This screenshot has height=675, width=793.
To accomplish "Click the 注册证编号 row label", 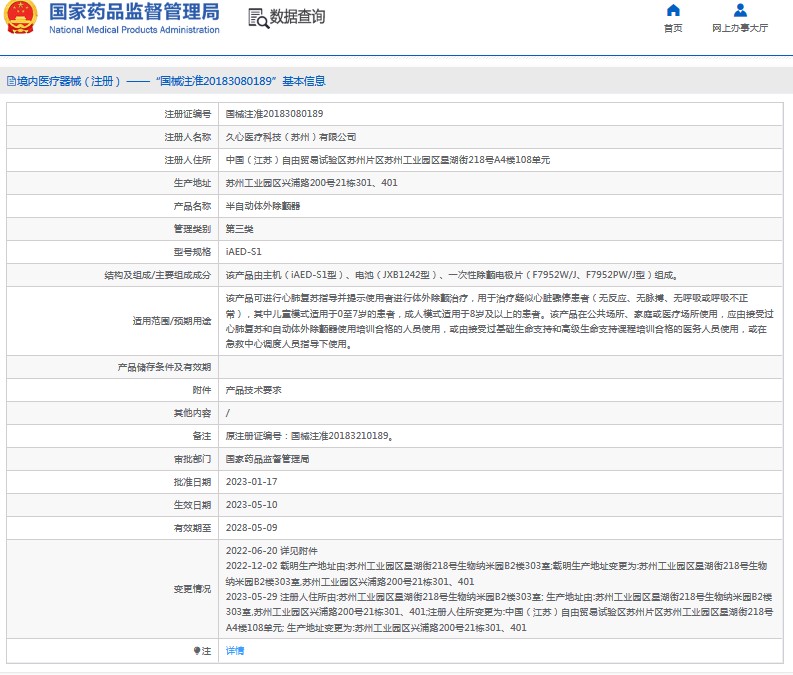I will click(188, 114).
